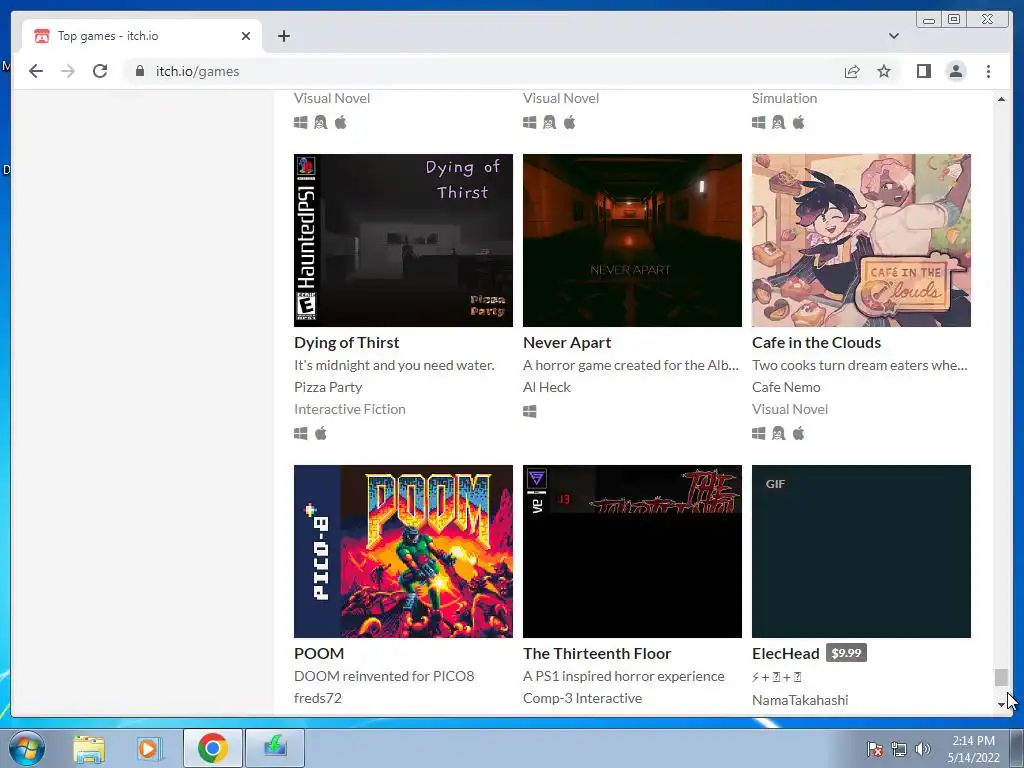Visit the freds72 author page
This screenshot has height=768, width=1024.
point(317,698)
